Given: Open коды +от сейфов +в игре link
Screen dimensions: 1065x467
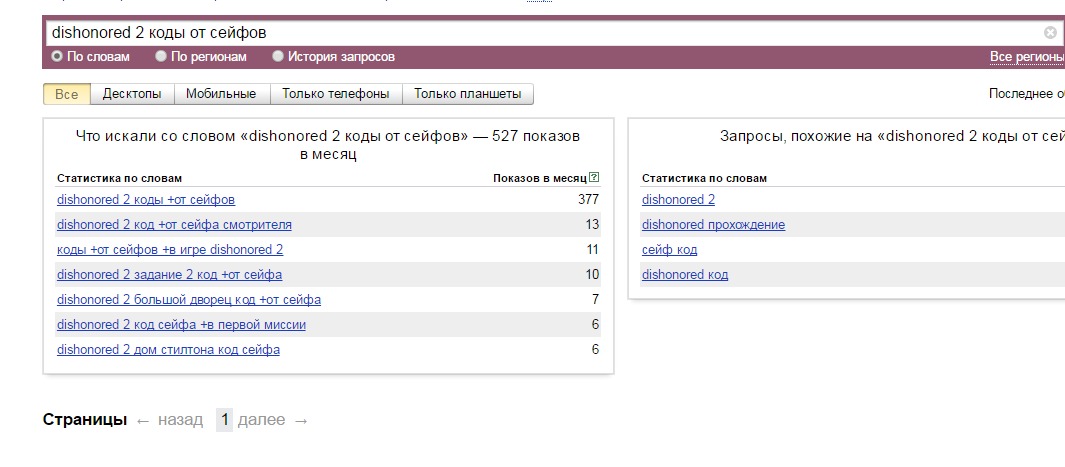Looking at the screenshot, I should (x=170, y=250).
